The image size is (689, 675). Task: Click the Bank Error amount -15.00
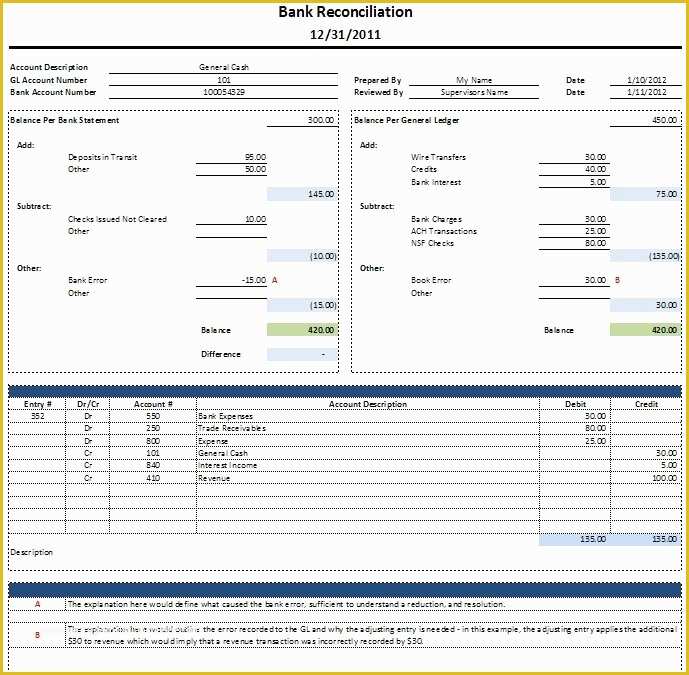231,280
